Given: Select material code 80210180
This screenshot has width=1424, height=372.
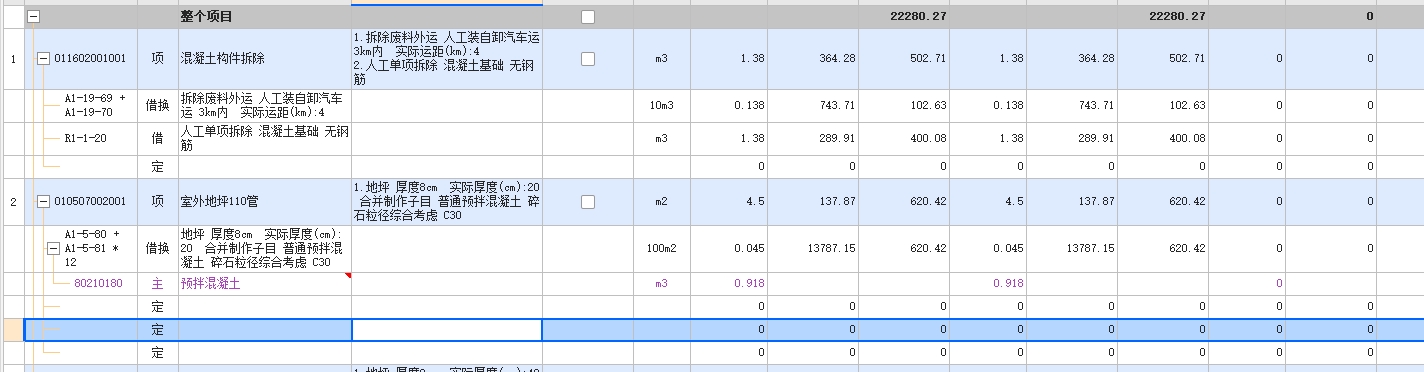Looking at the screenshot, I should (98, 283).
